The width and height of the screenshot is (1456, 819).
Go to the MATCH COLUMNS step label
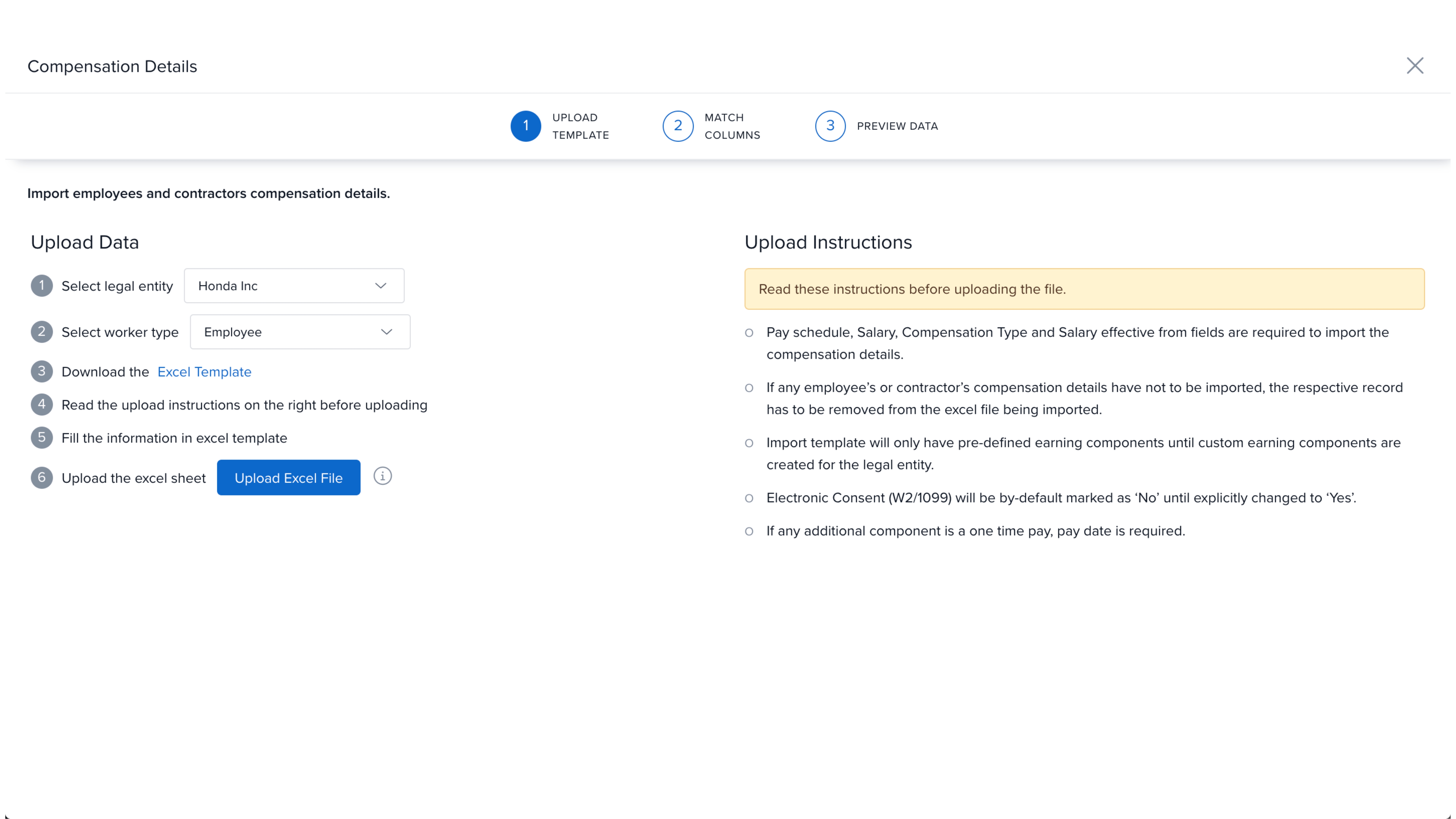(x=732, y=126)
